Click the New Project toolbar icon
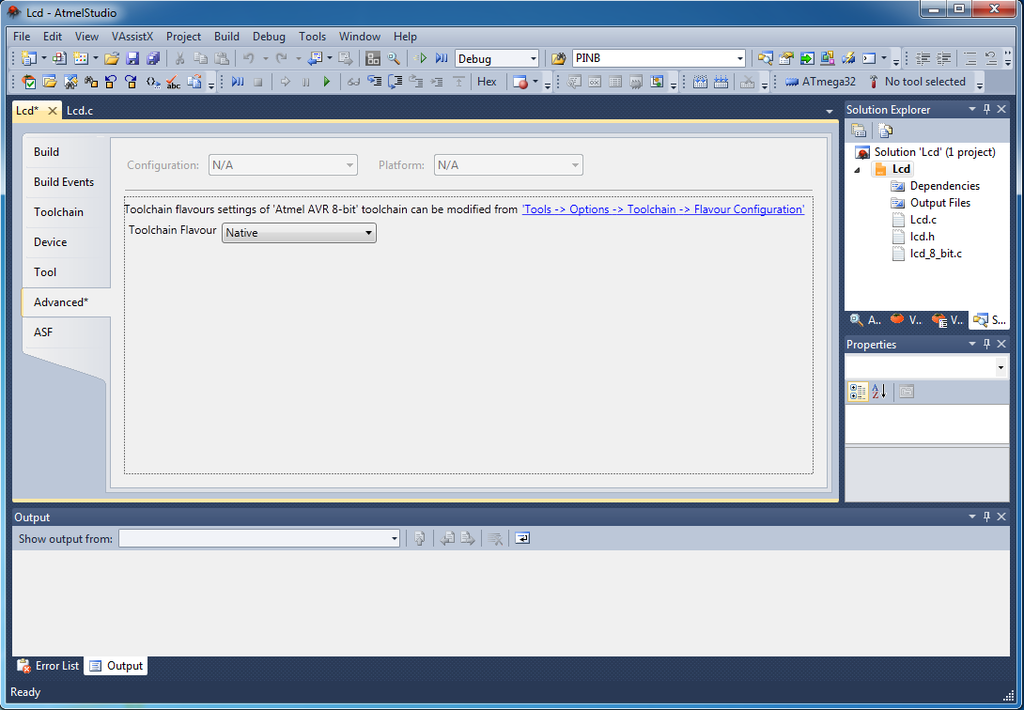Screen dimensions: 1024x710 point(29,58)
